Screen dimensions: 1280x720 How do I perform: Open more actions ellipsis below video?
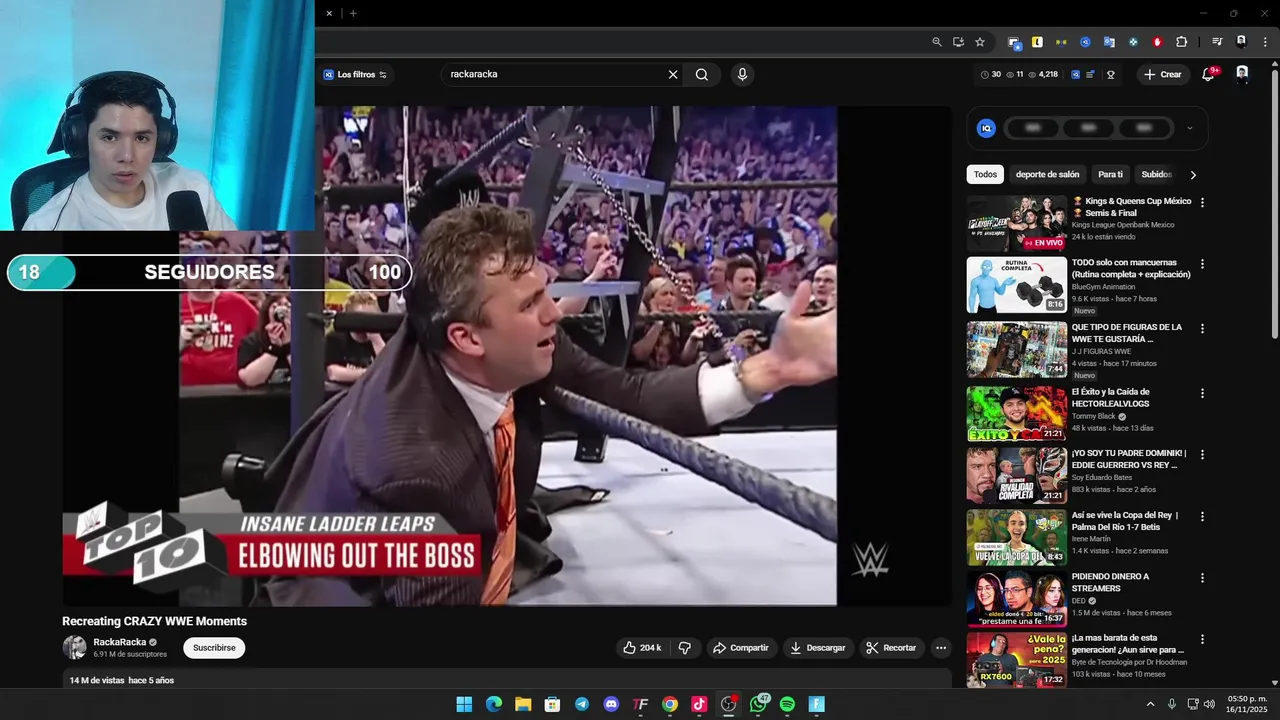coord(941,648)
